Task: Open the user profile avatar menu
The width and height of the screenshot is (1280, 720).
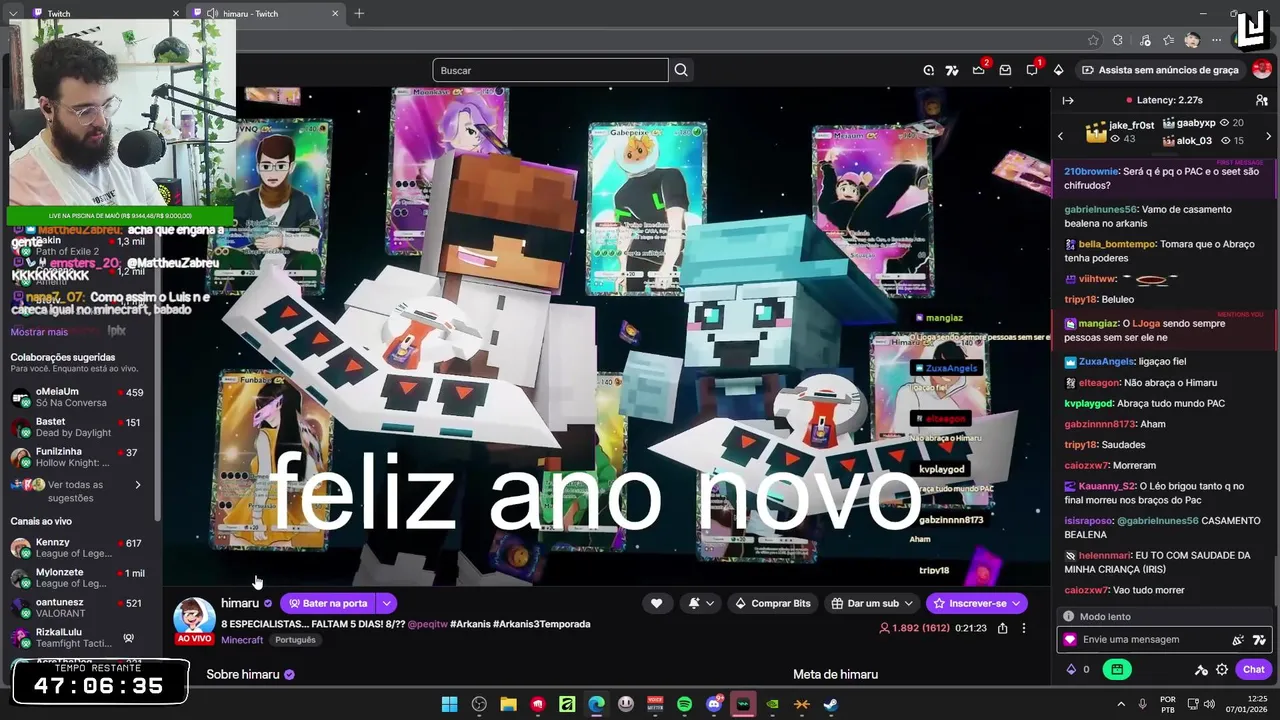Action: 1261,70
